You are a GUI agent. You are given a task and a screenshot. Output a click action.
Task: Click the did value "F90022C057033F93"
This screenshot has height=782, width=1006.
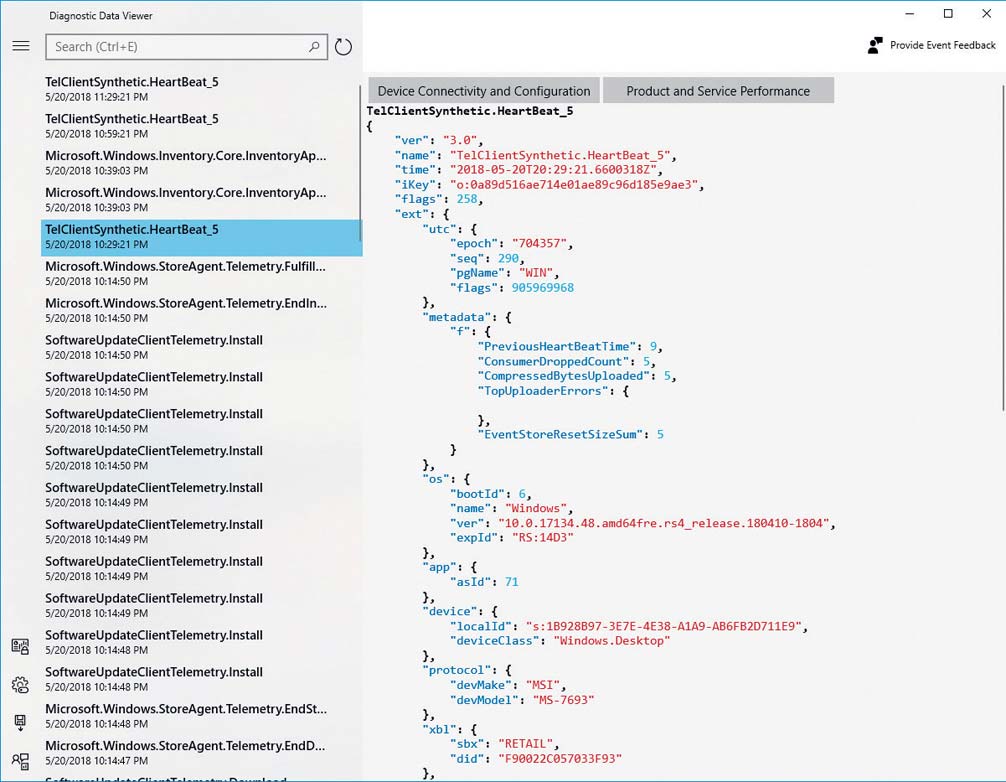[x=559, y=759]
